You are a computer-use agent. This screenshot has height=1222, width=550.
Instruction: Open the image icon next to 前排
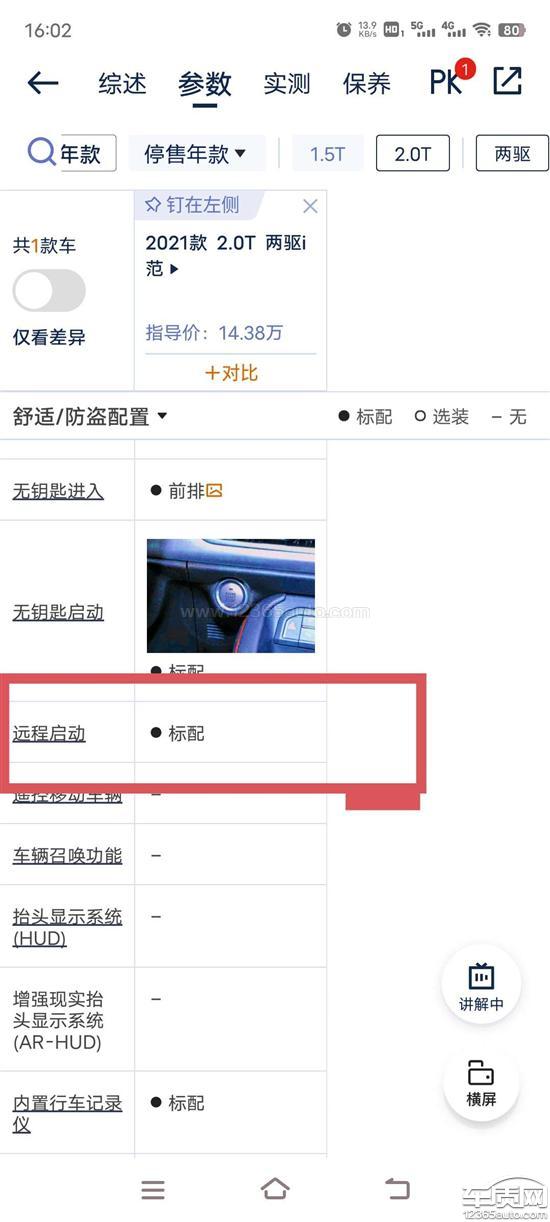pos(214,491)
